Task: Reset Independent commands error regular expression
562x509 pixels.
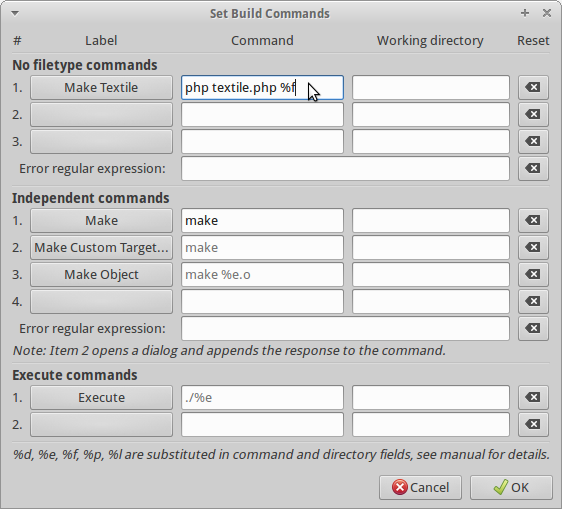Action: point(533,328)
